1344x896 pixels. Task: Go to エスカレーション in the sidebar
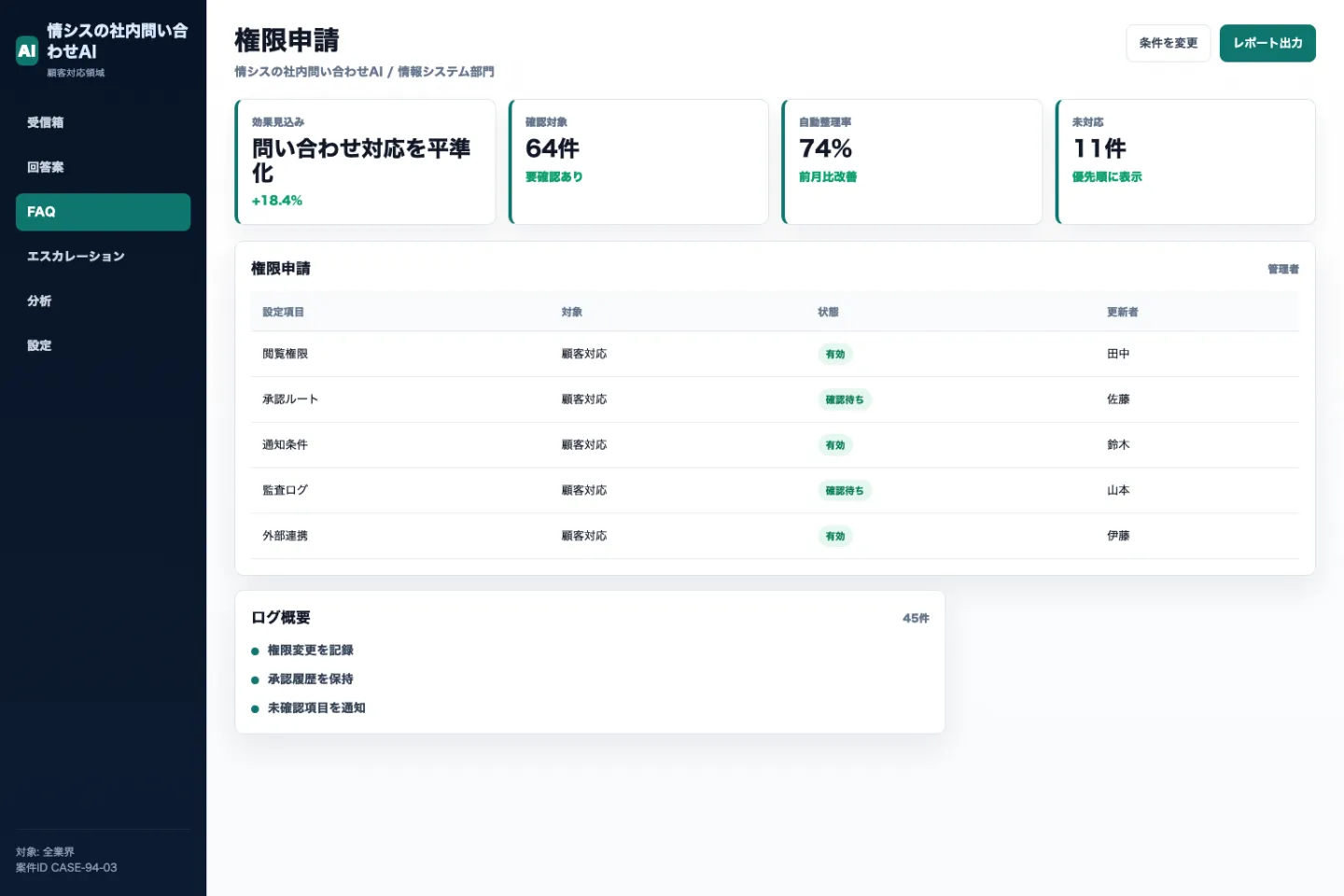tap(103, 257)
